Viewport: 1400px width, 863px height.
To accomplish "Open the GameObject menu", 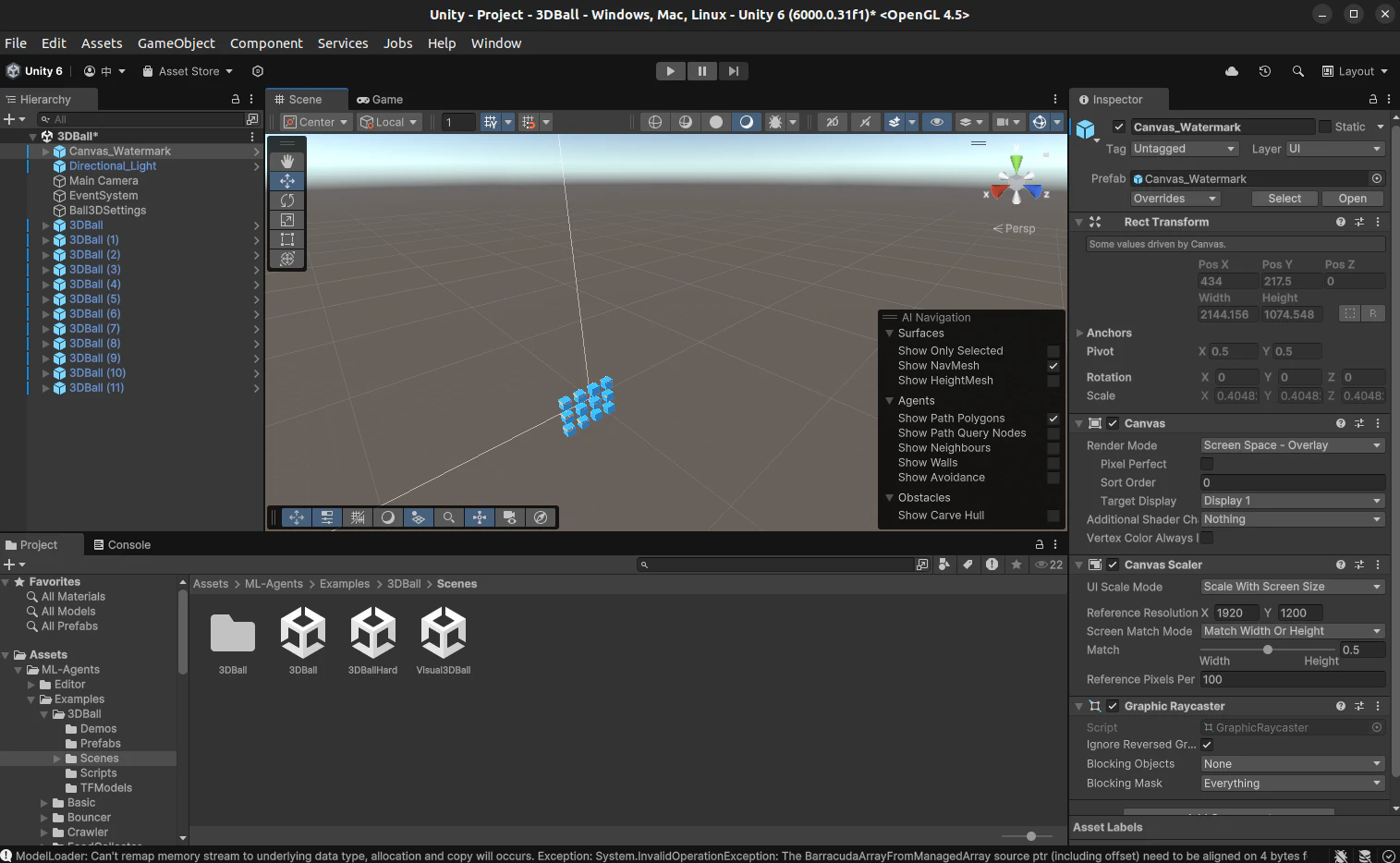I will [176, 43].
